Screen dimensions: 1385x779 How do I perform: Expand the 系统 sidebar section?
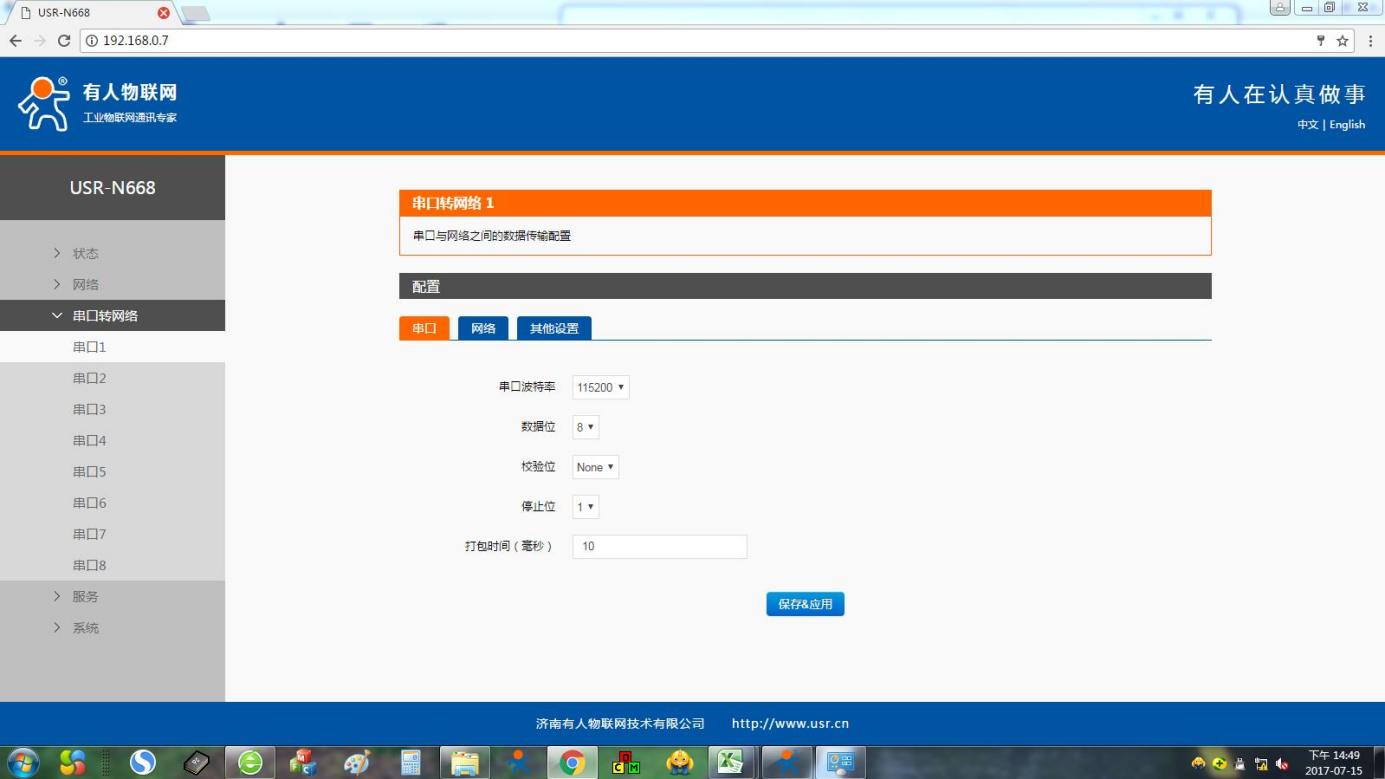click(x=112, y=628)
